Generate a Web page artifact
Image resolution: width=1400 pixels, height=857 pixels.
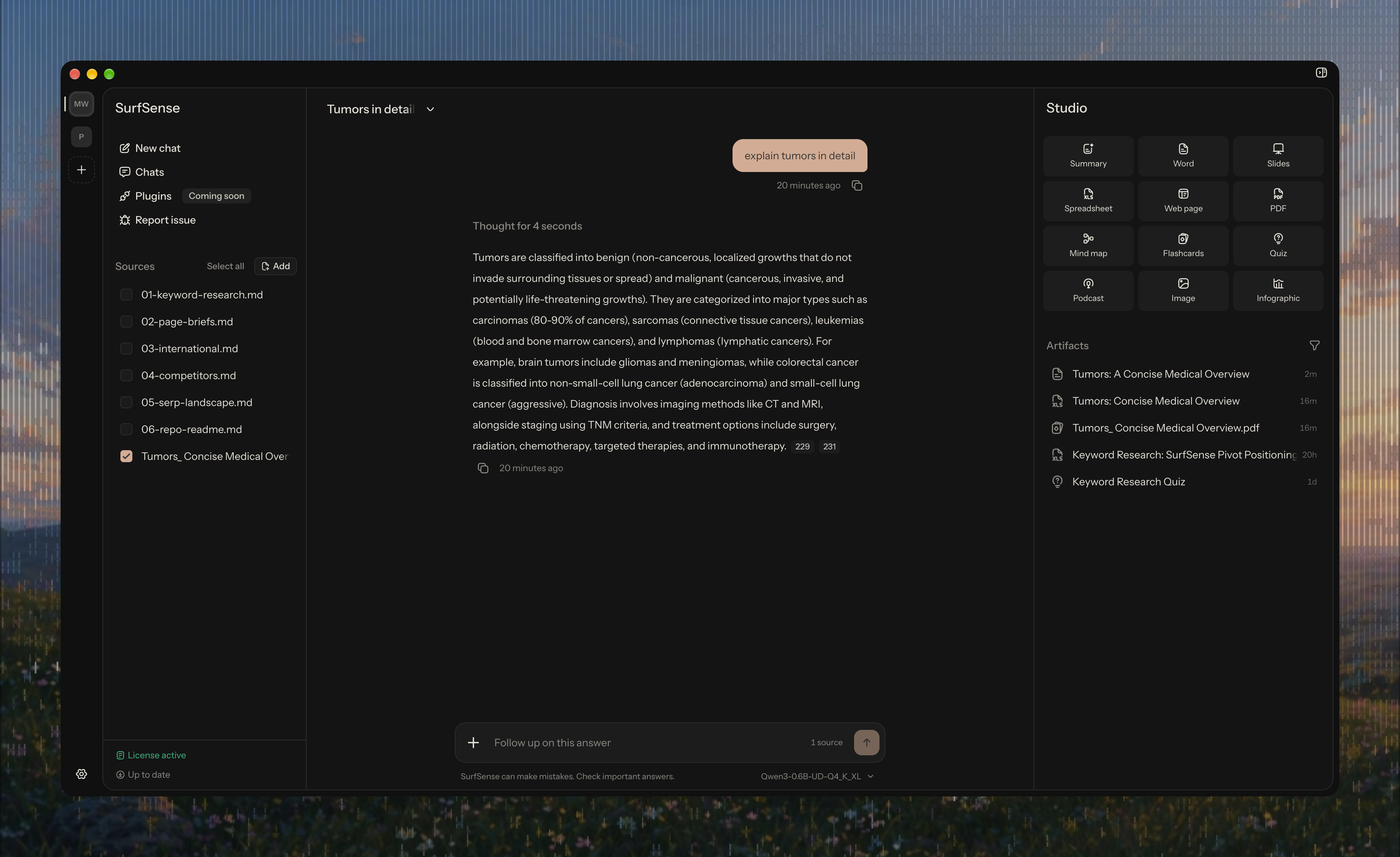[x=1183, y=201]
